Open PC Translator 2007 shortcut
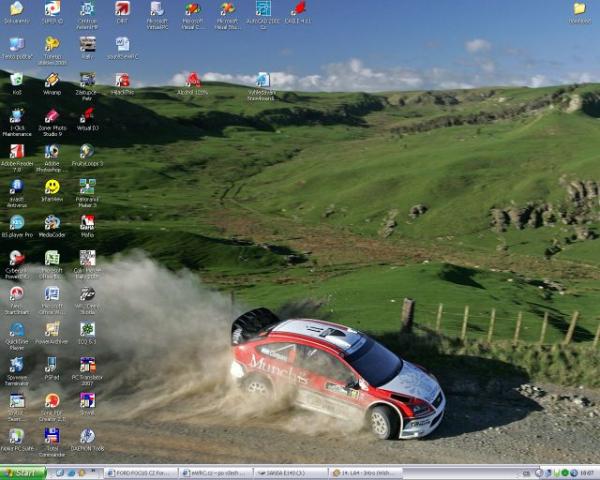This screenshot has height=480, width=600. click(87, 365)
